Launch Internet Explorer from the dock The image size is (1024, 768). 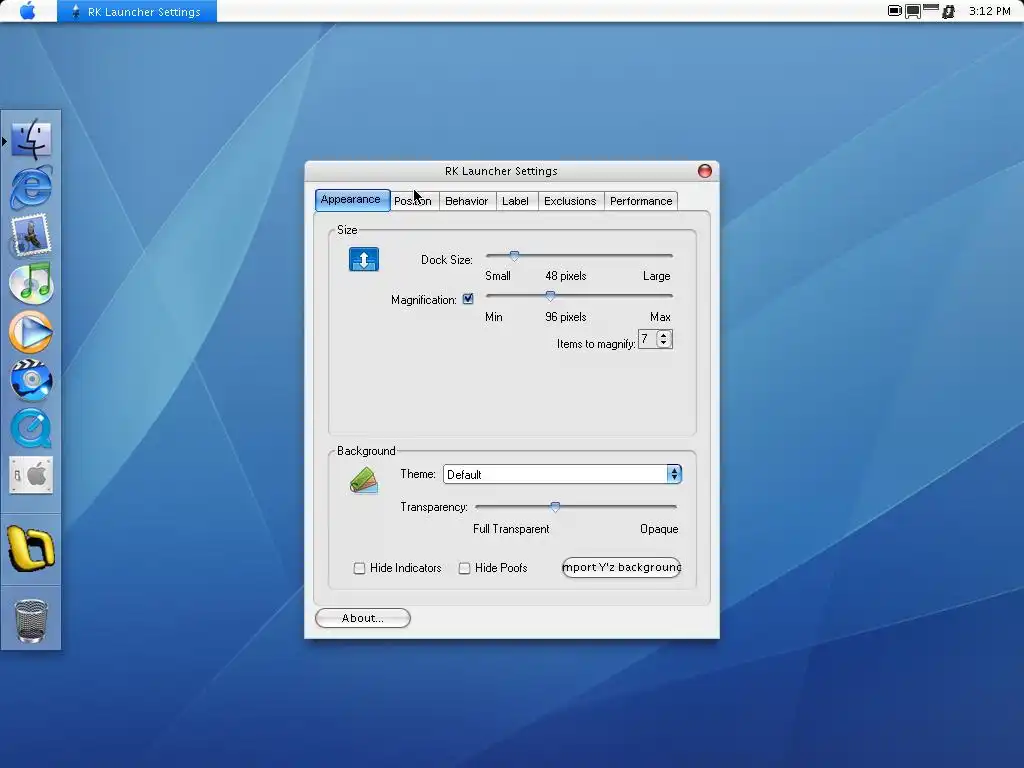pyautogui.click(x=31, y=187)
